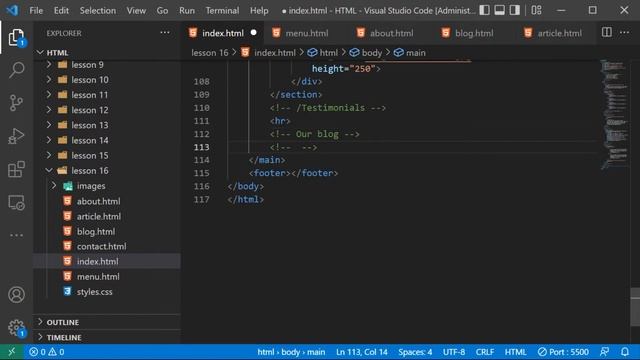Expand the lesson 15 folder
Viewport: 640px width, 360px height.
point(49,155)
